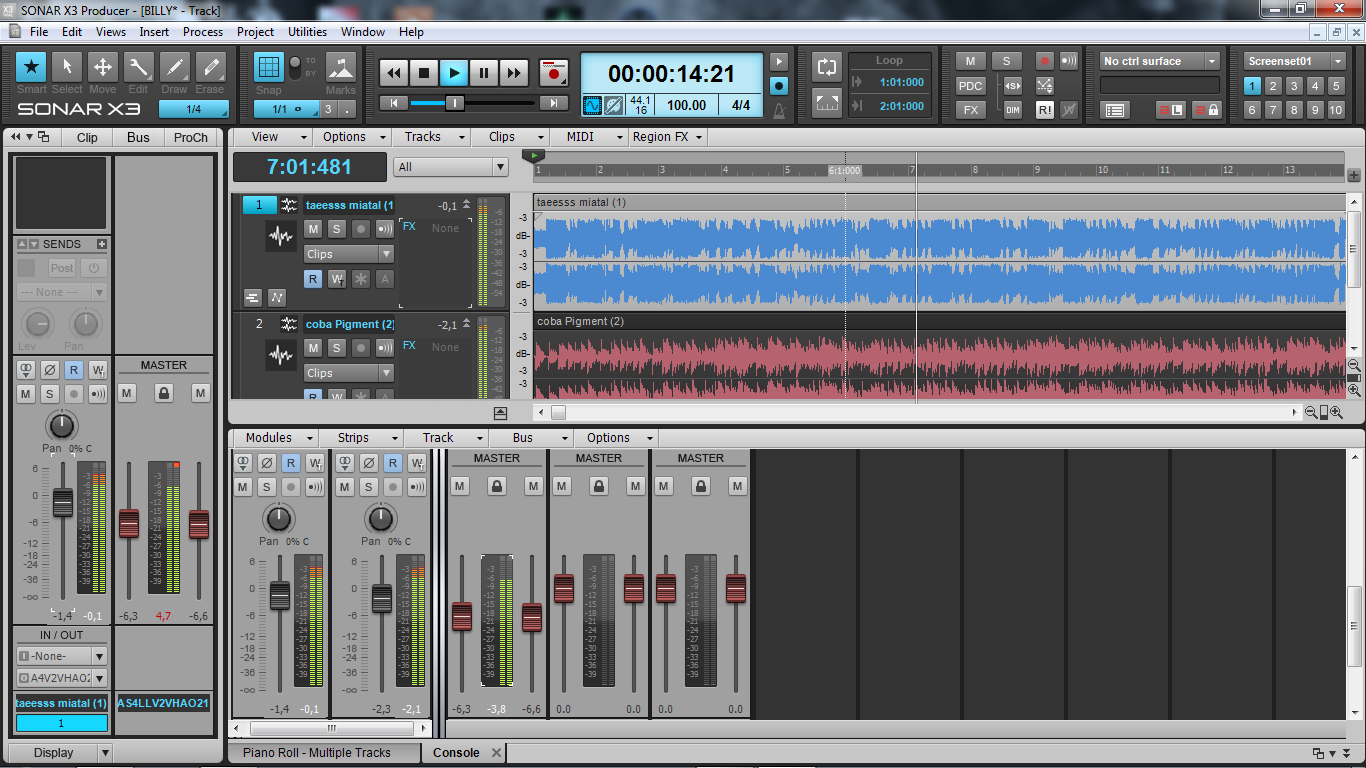Image resolution: width=1366 pixels, height=768 pixels.
Task: Toggle the PDC override button
Action: click(x=971, y=85)
